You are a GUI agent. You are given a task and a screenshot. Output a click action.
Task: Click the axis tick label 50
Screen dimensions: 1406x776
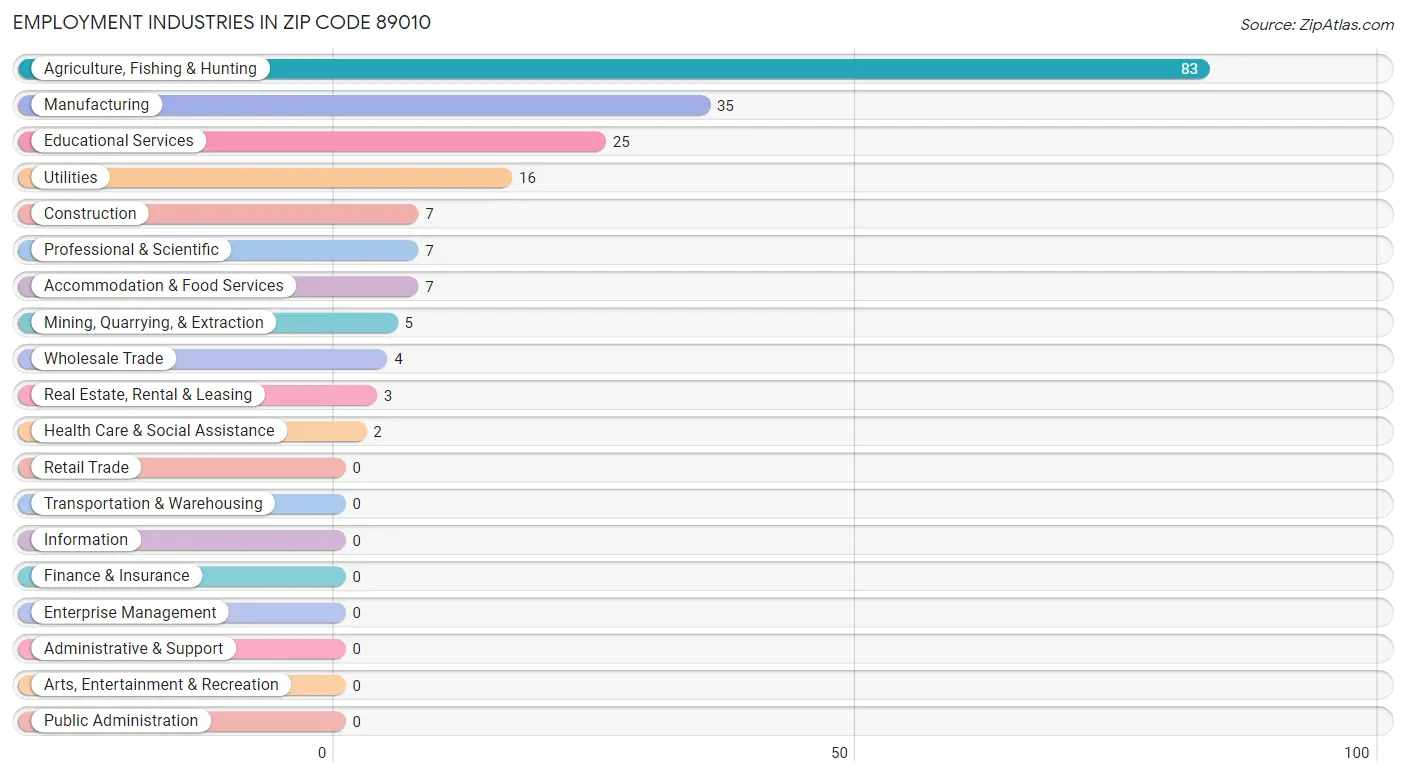pyautogui.click(x=839, y=753)
